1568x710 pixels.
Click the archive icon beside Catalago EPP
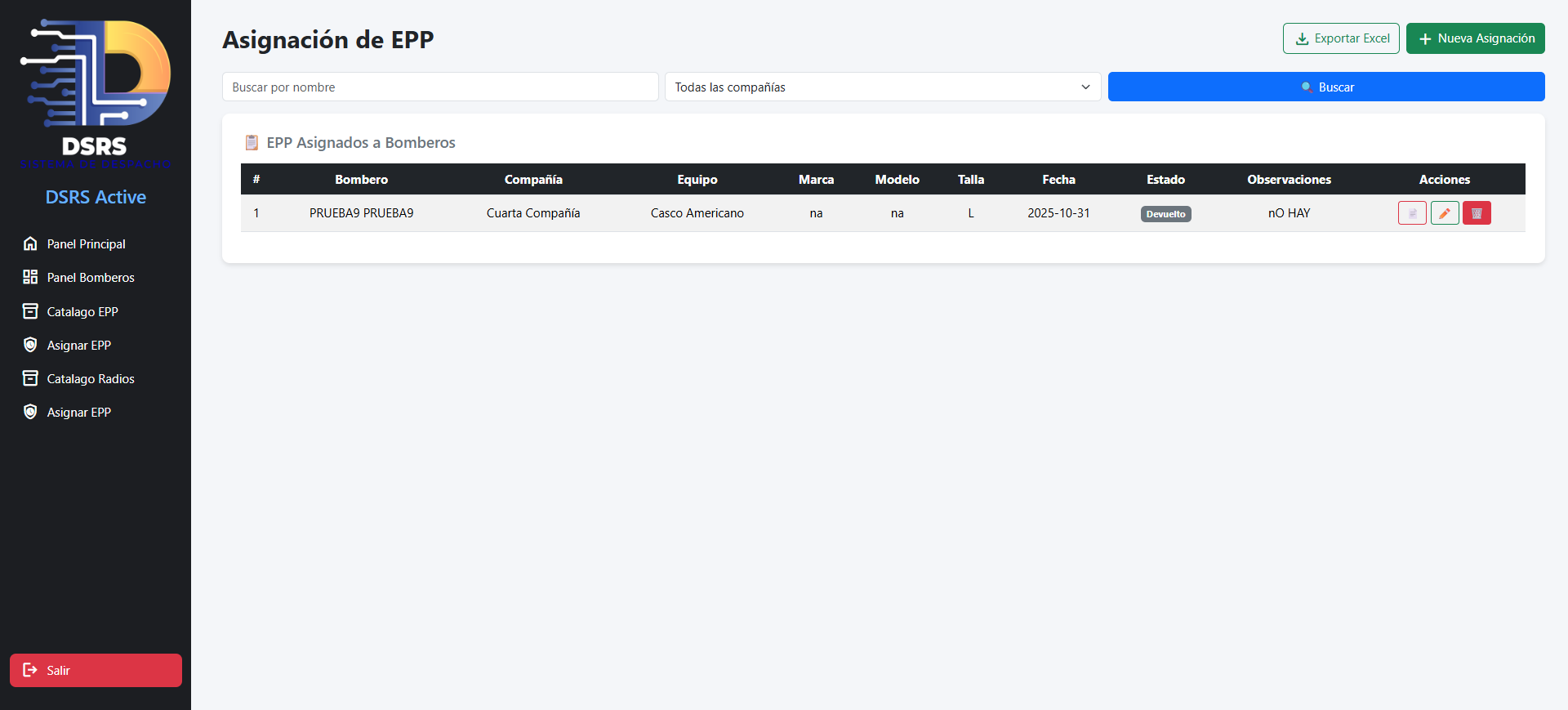[30, 311]
